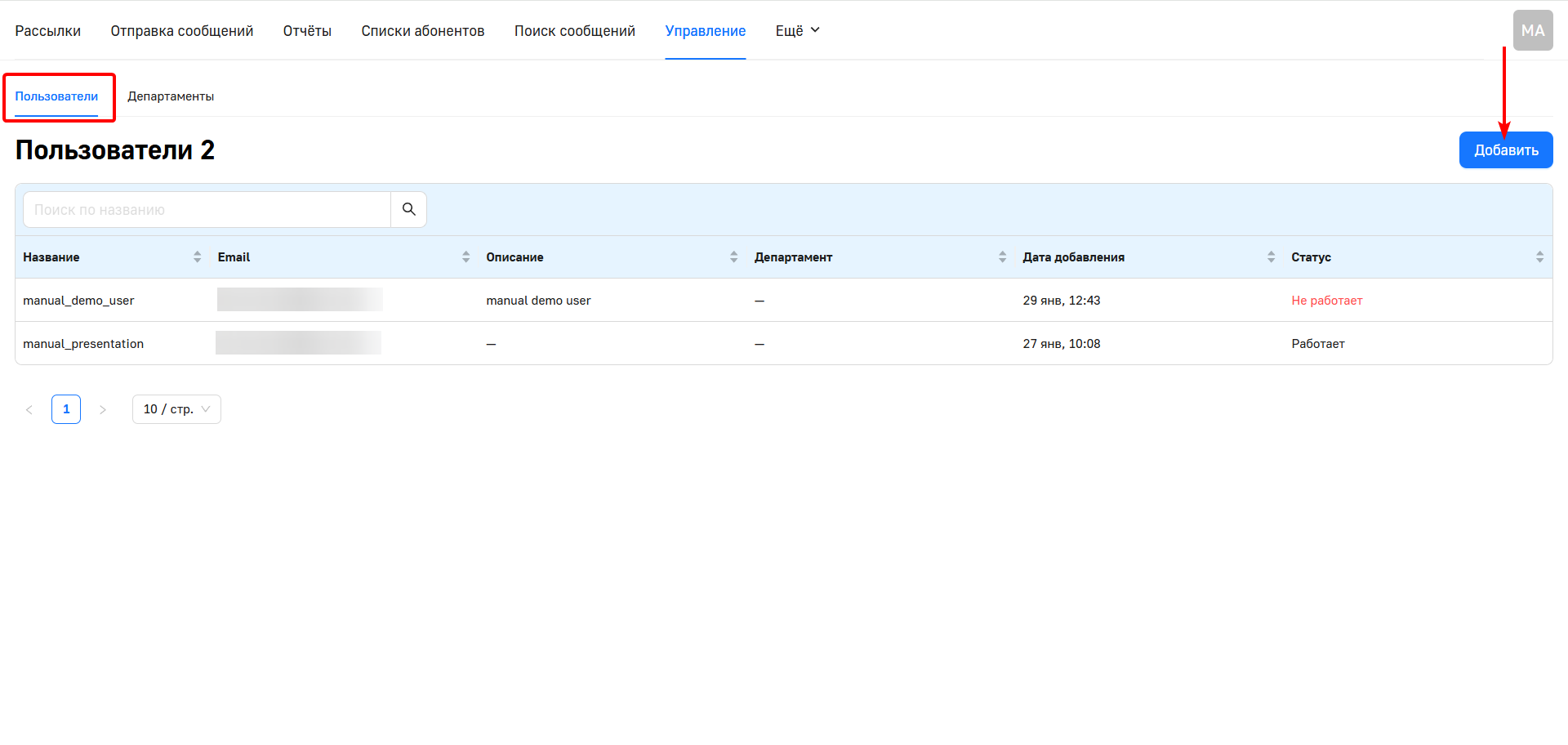Screen dimensions: 1568x745
Task: Sort table by Email column arrows
Action: click(465, 257)
